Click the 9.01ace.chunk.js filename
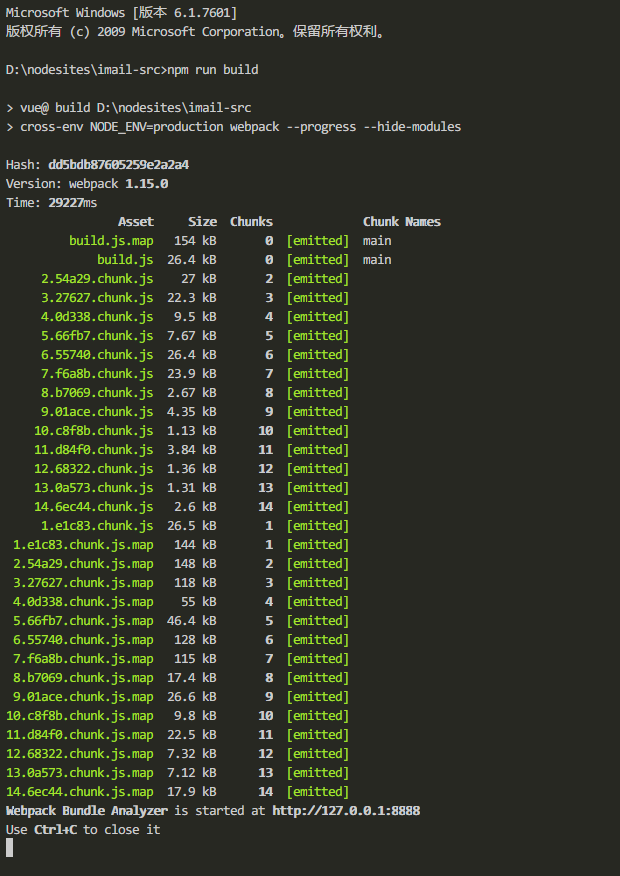620x876 pixels. pyautogui.click(x=97, y=412)
